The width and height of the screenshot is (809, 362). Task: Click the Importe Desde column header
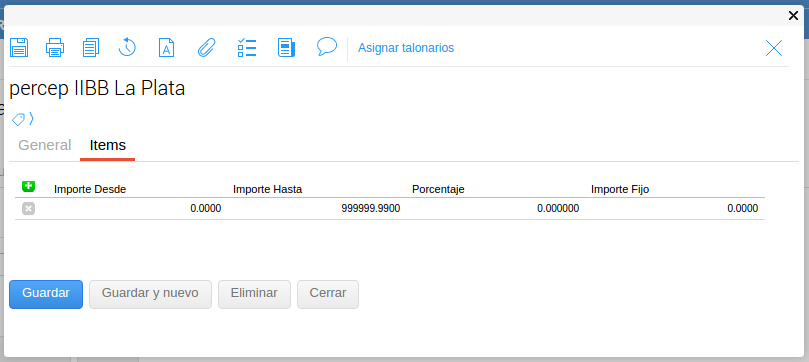90,189
